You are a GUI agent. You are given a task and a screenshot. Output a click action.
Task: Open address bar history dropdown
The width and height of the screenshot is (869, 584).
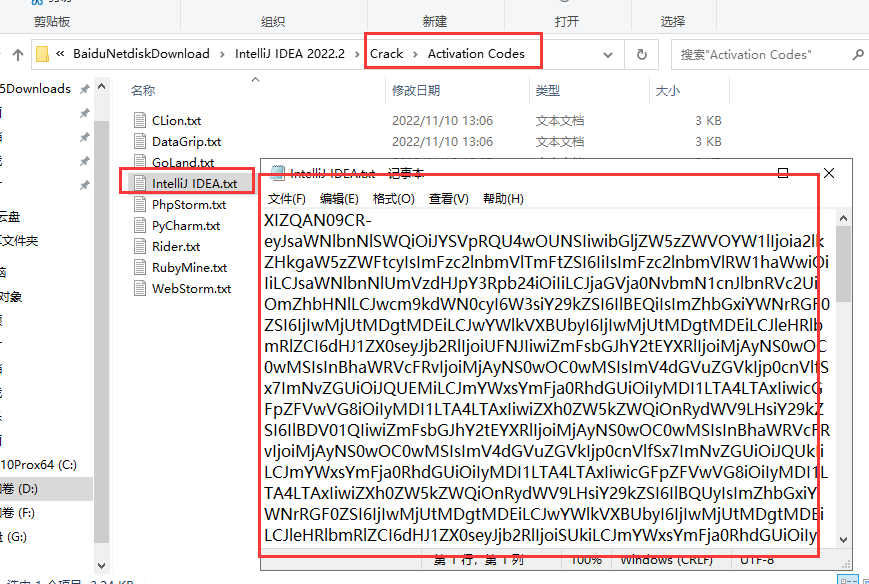(x=607, y=55)
